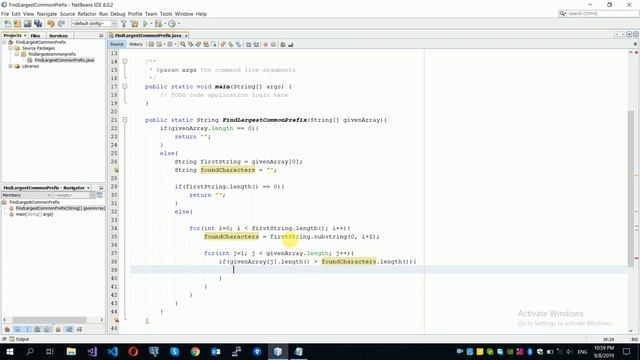The image size is (640, 360).
Task: Collapse the FindLargestCommonPrefix project node
Action: click(4, 42)
